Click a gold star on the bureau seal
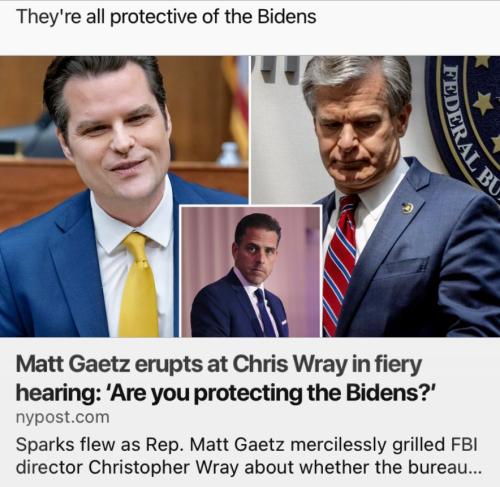Image resolution: width=500 pixels, height=487 pixels. (x=482, y=103)
